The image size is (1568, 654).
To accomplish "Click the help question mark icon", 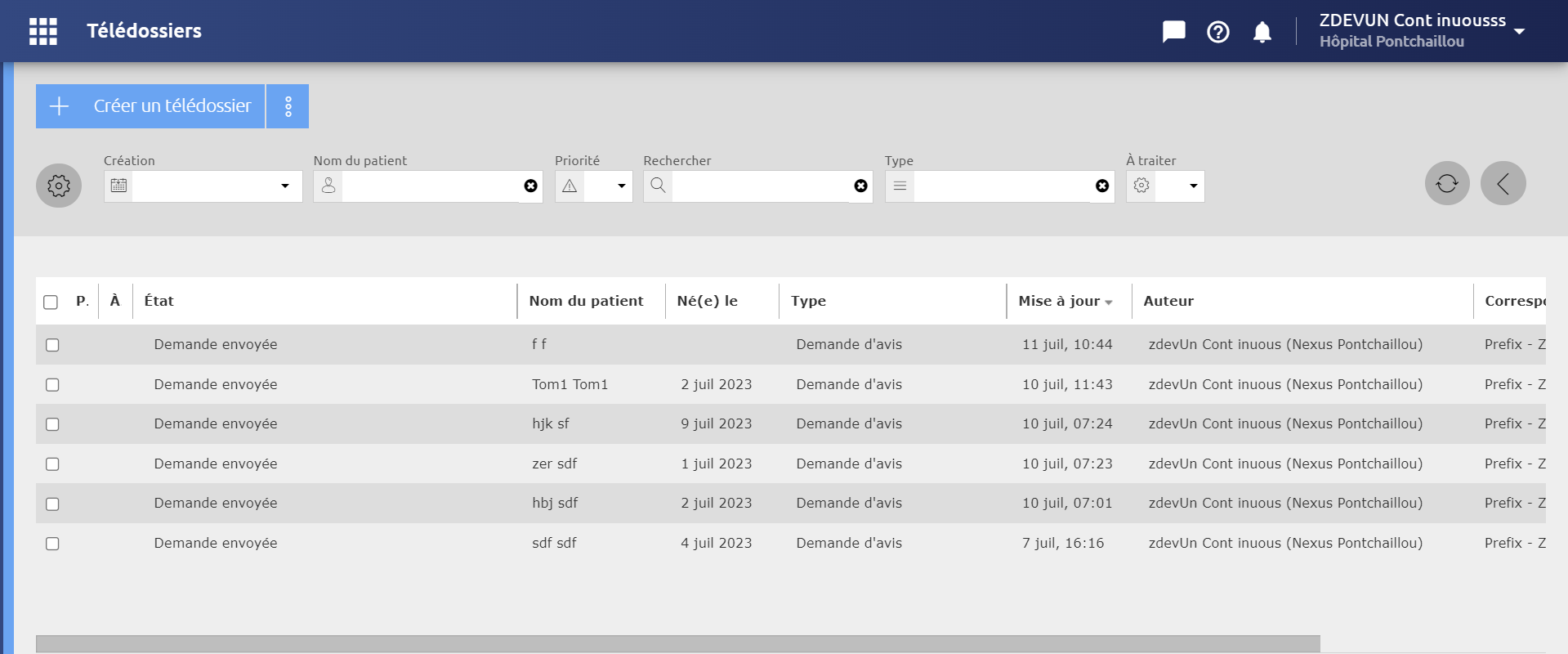I will coord(1218,32).
